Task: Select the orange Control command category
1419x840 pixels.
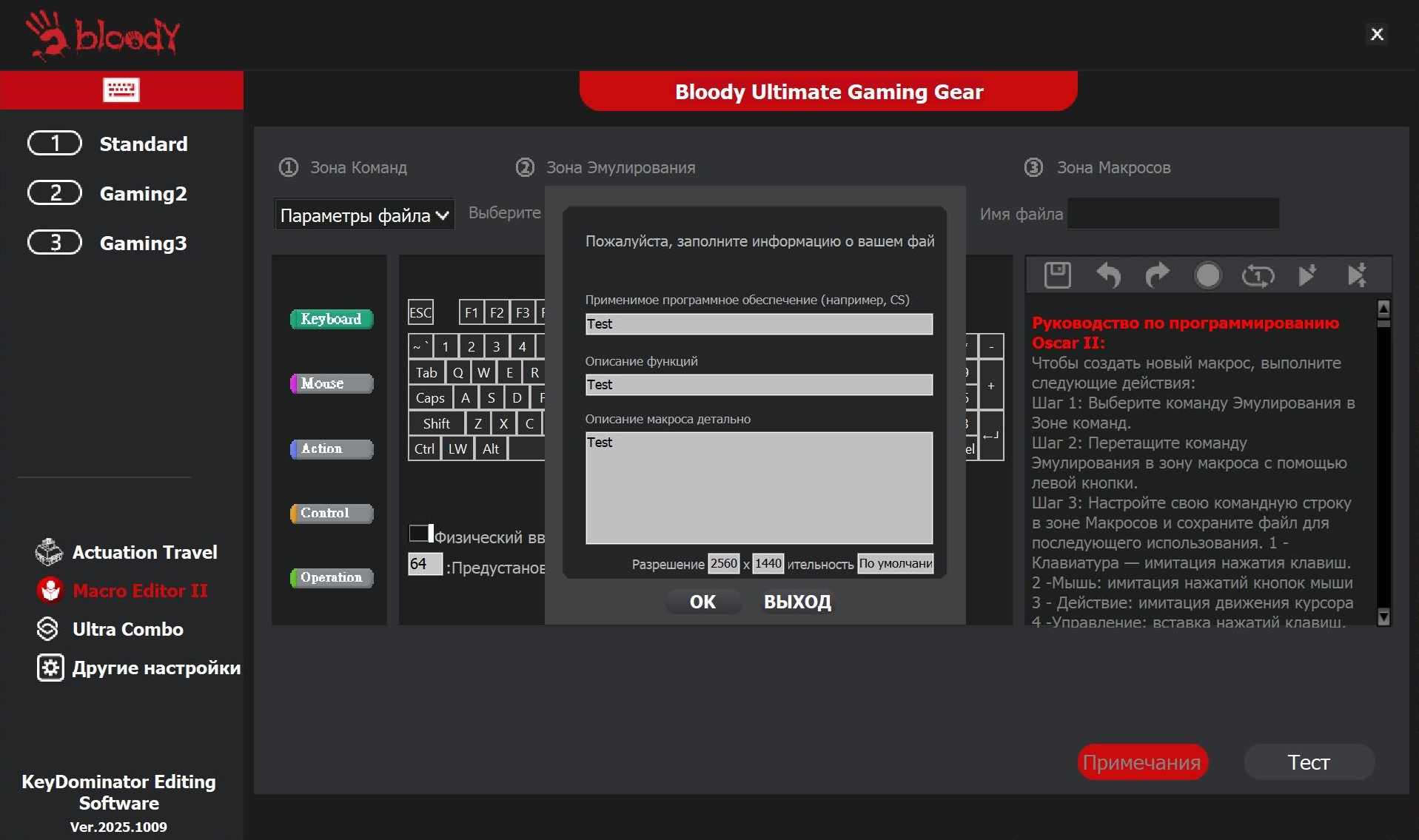Action: [332, 513]
